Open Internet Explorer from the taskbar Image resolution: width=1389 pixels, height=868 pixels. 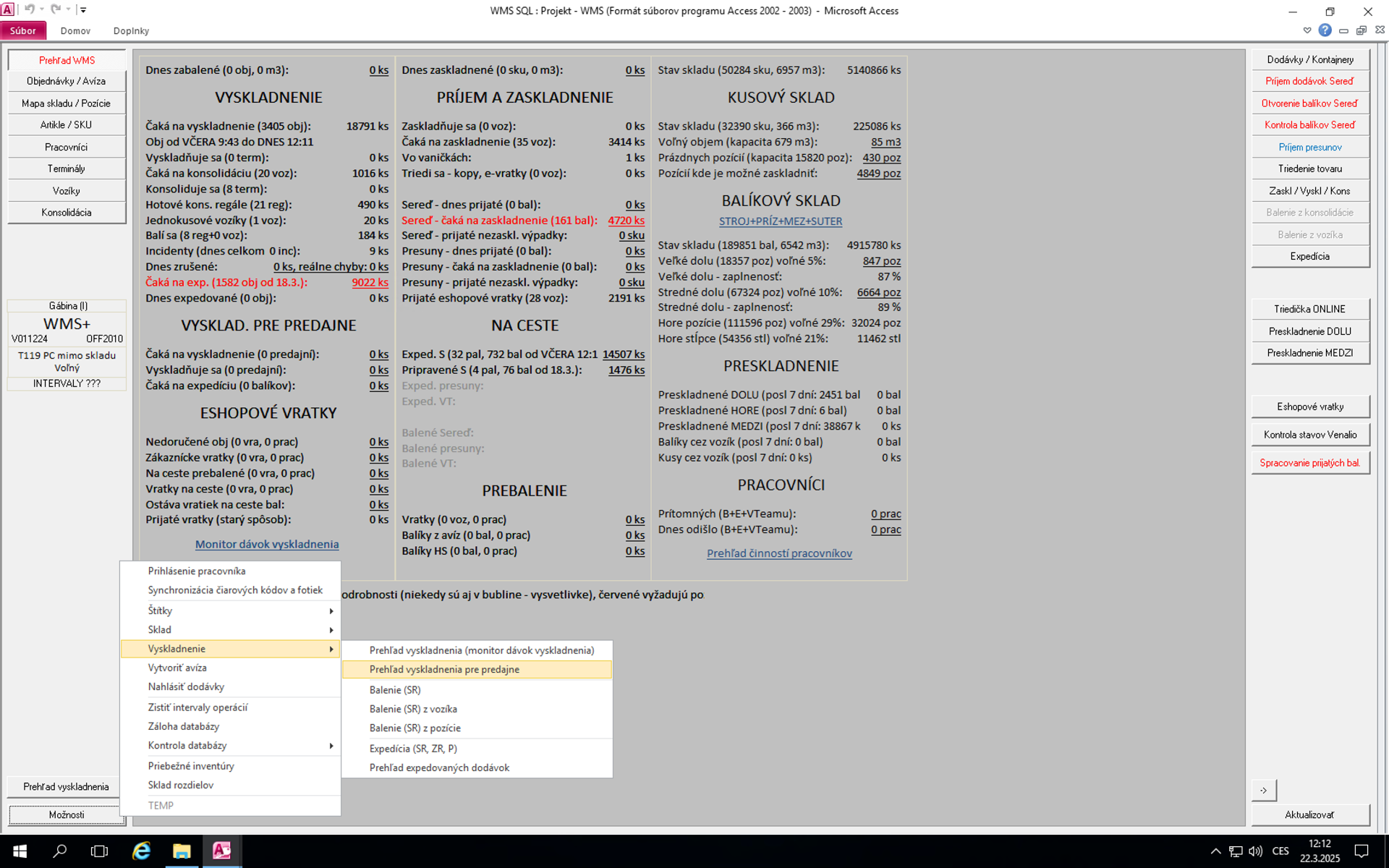pos(141,851)
